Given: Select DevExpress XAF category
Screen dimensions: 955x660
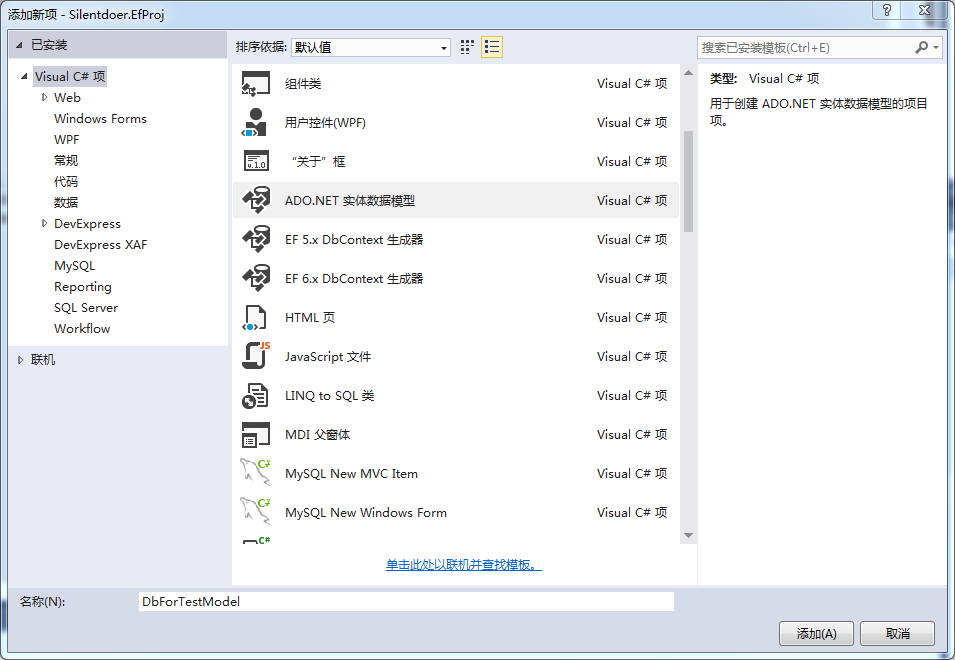Looking at the screenshot, I should (100, 245).
